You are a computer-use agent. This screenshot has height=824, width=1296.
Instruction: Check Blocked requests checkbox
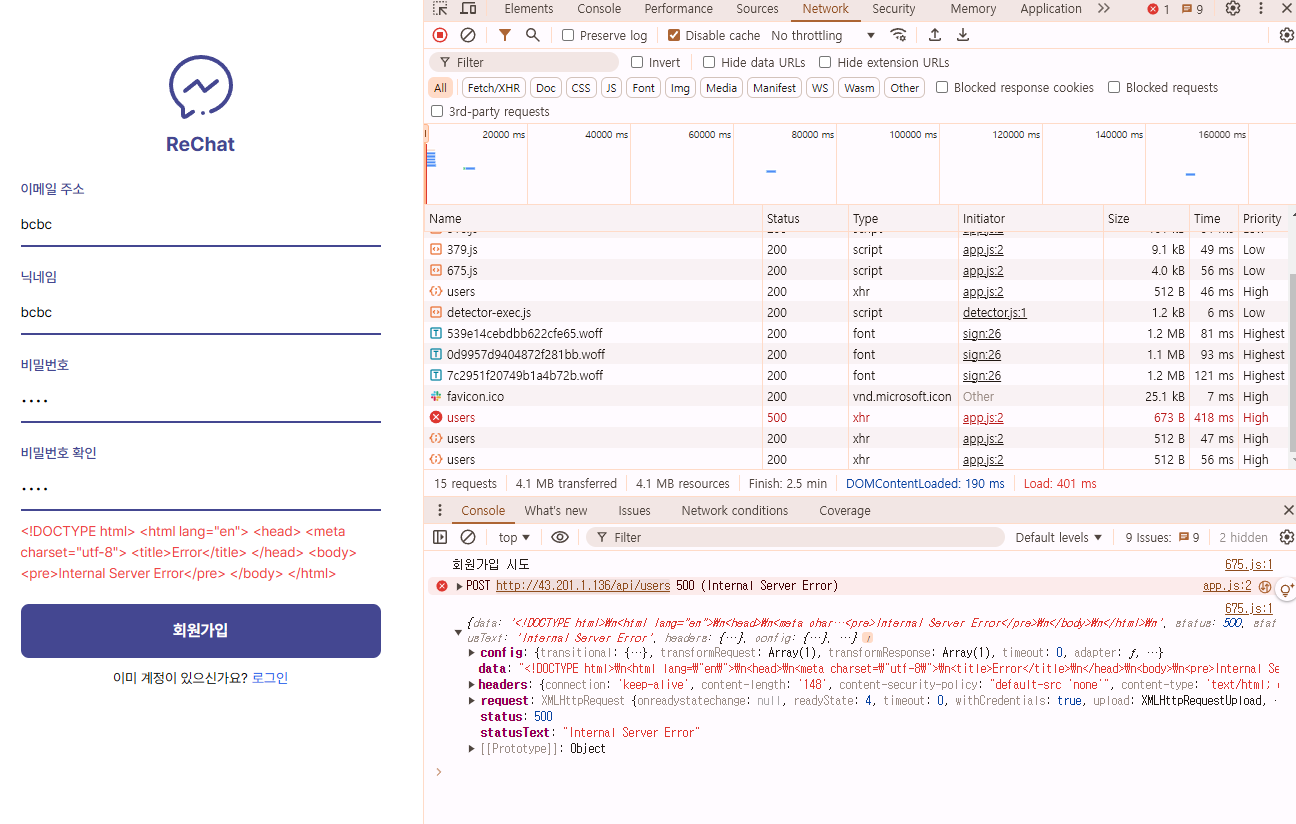click(1114, 87)
